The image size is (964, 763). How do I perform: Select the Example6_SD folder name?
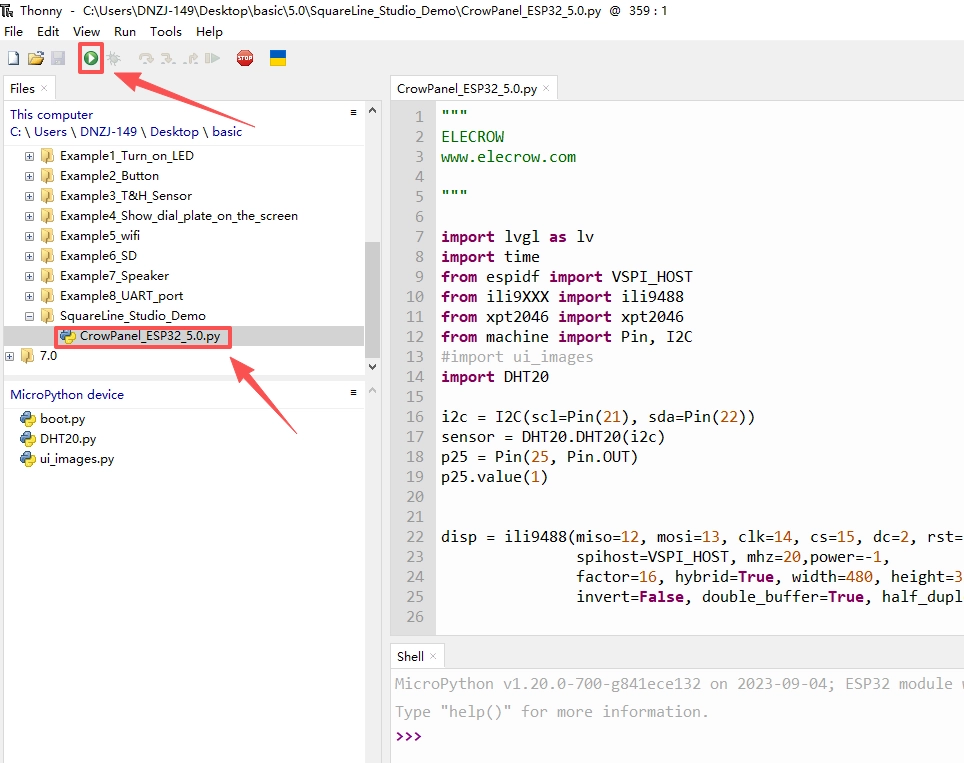pos(98,256)
